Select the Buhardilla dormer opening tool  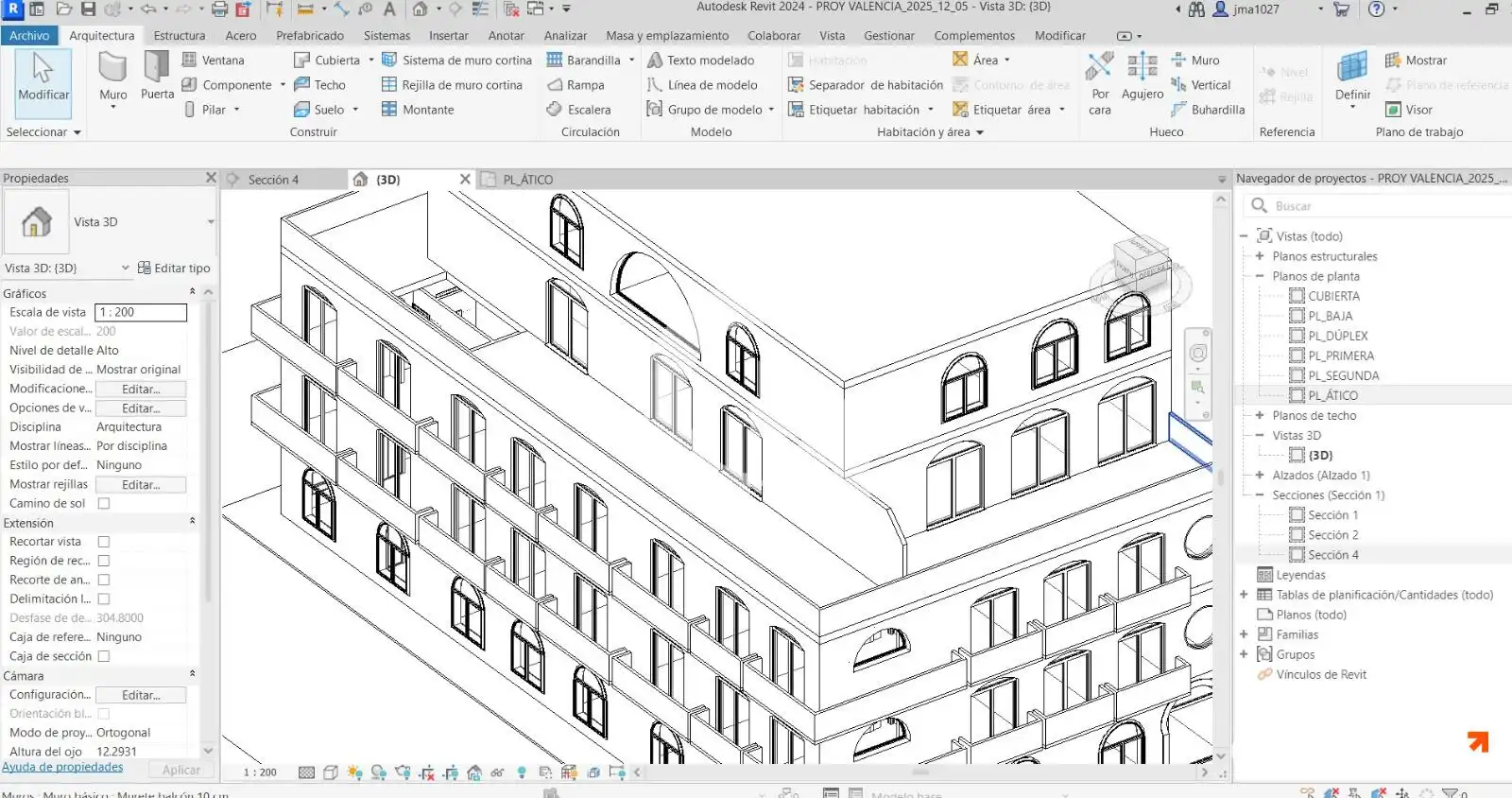(1208, 110)
